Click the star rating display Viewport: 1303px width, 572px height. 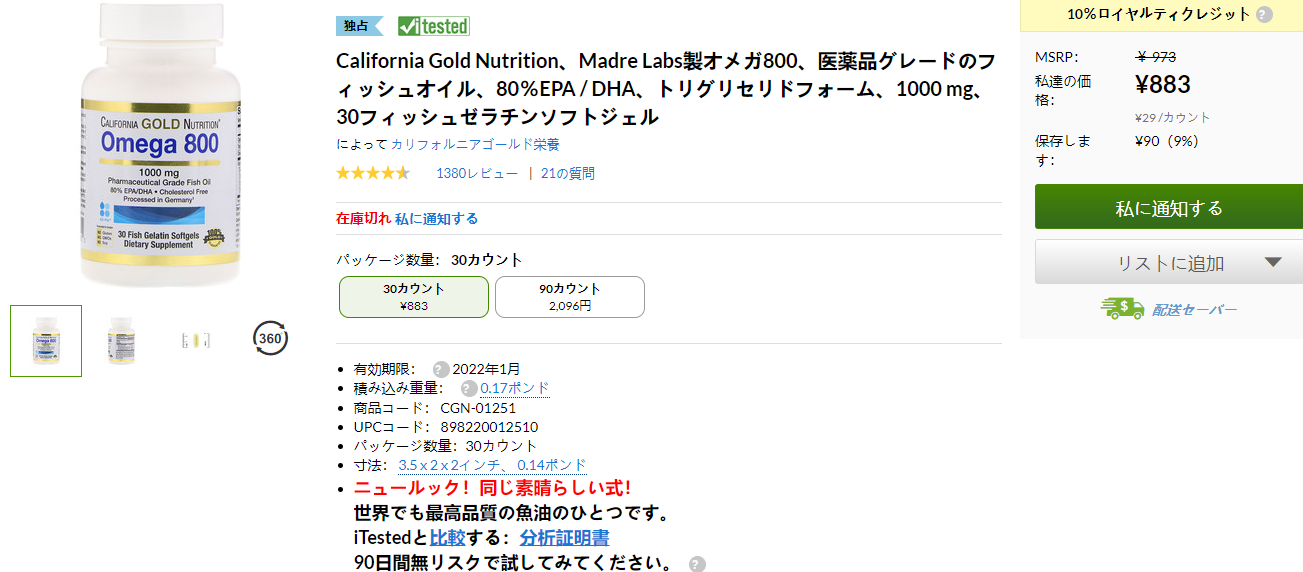[373, 173]
